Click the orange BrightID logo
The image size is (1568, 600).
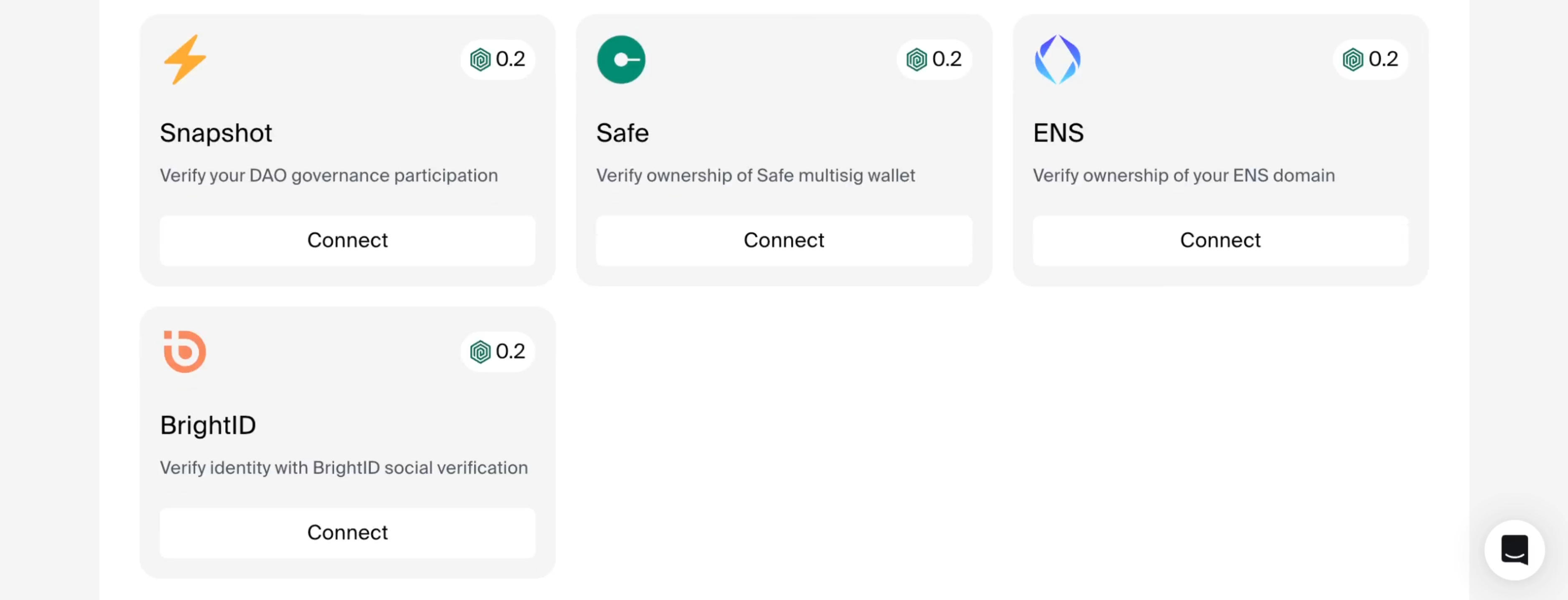[x=185, y=352]
